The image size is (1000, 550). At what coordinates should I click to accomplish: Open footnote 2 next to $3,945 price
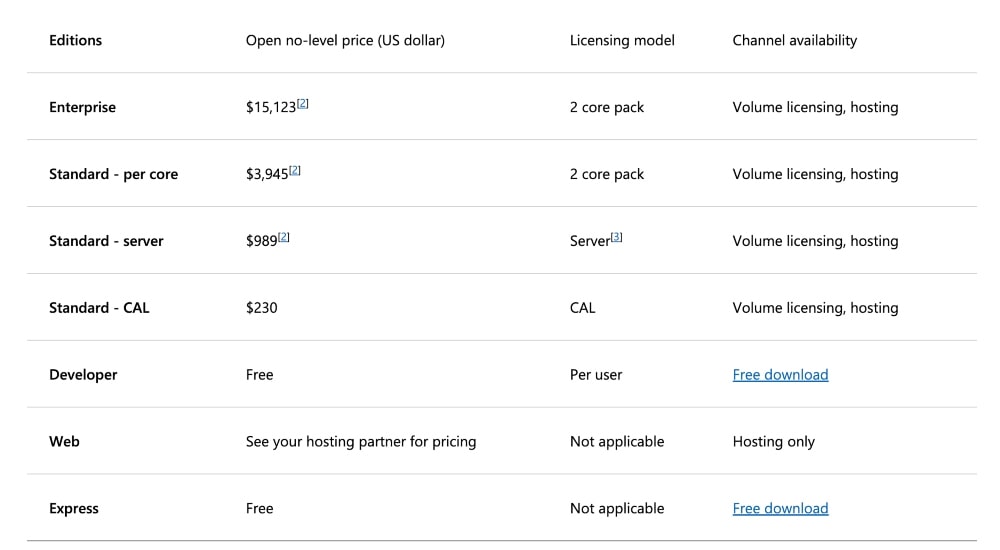295,170
